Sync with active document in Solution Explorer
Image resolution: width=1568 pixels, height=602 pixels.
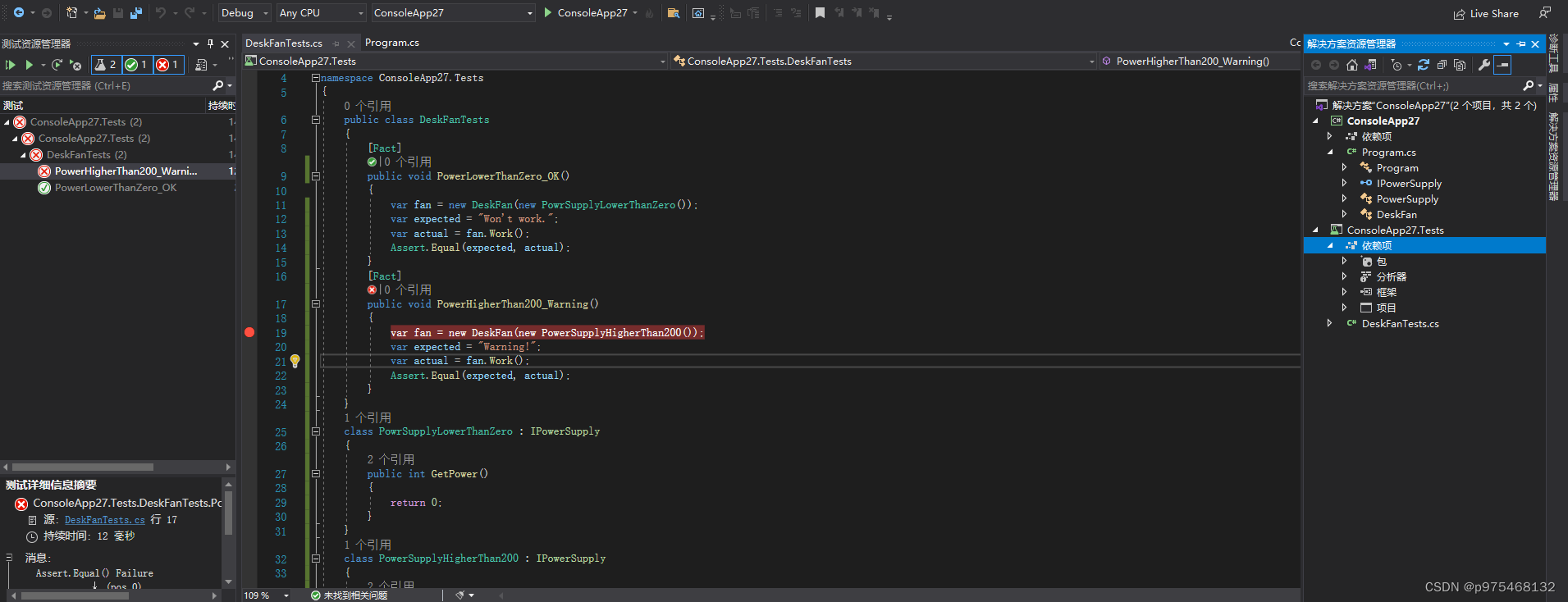1424,65
